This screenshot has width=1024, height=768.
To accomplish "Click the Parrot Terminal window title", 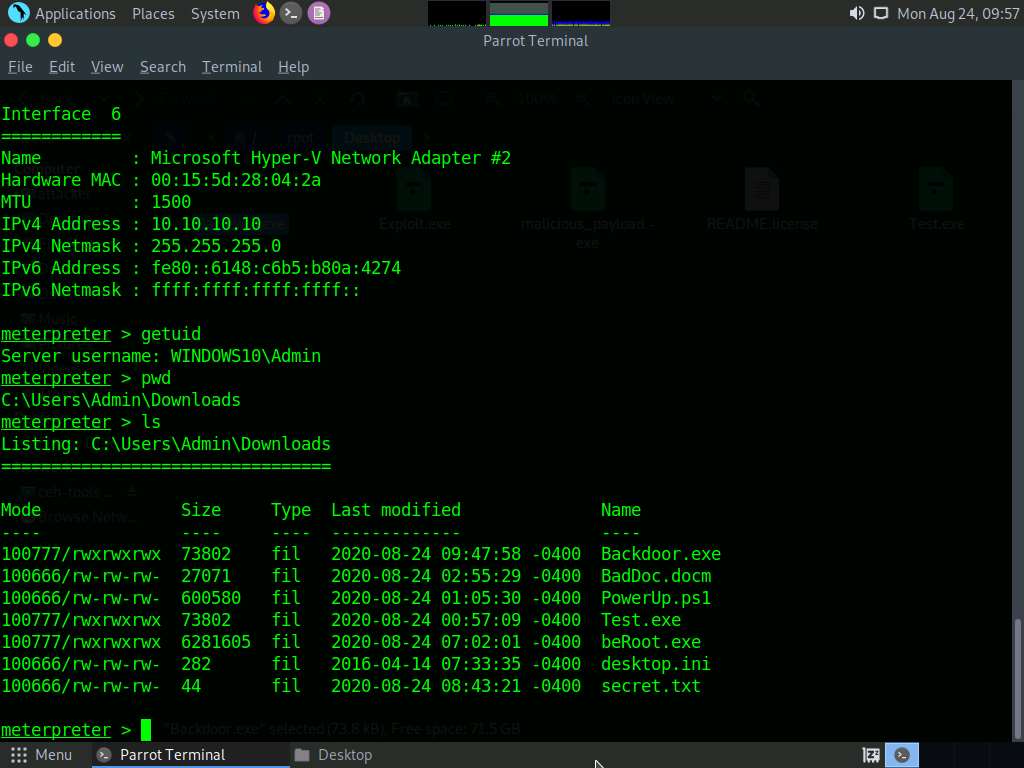I will tap(536, 40).
